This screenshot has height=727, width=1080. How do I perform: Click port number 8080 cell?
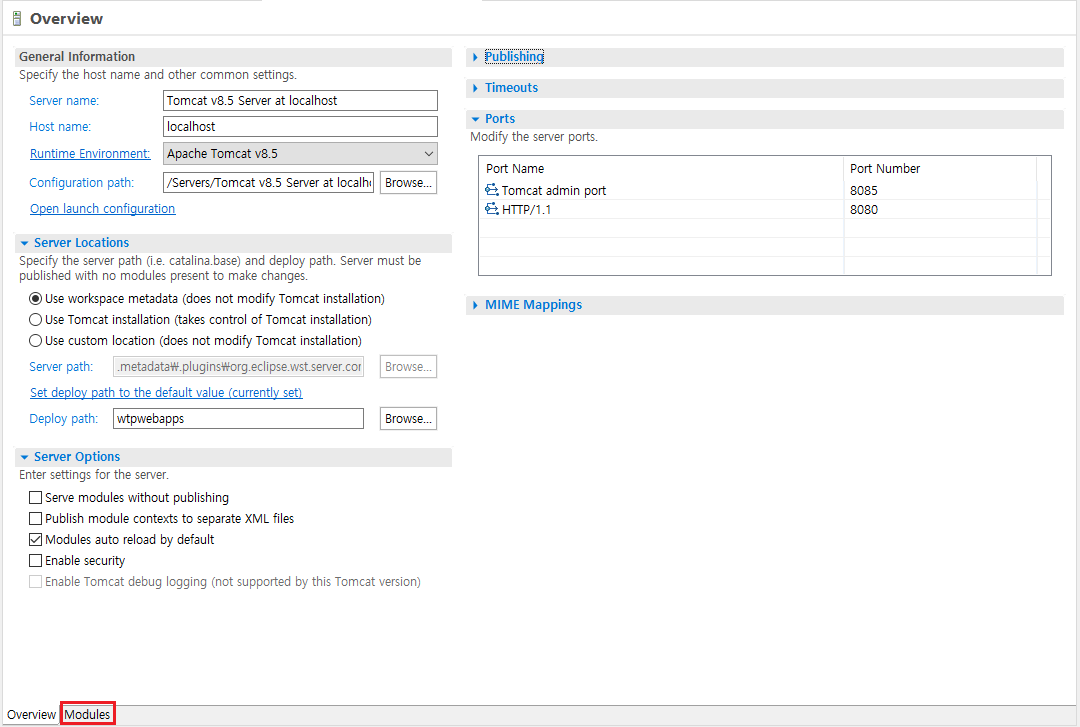[x=864, y=209]
